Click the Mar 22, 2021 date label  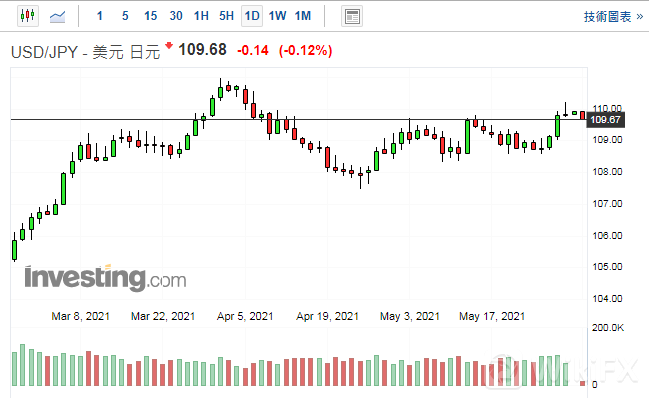click(163, 316)
